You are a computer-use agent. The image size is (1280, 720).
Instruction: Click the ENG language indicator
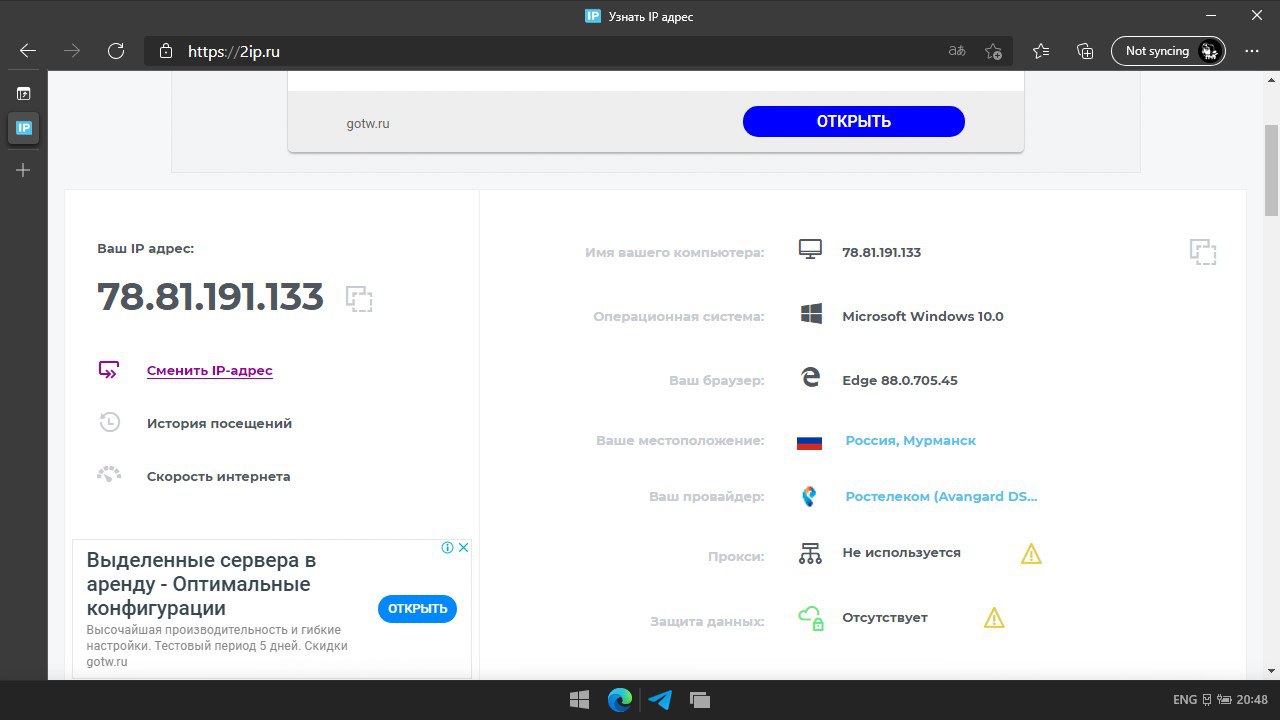pyautogui.click(x=1184, y=700)
